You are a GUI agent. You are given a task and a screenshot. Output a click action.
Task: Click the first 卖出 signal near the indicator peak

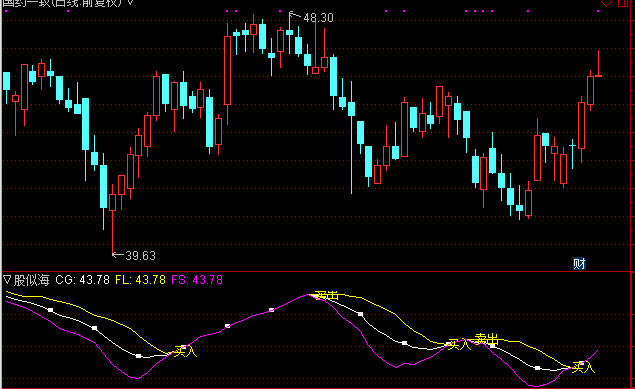point(326,295)
